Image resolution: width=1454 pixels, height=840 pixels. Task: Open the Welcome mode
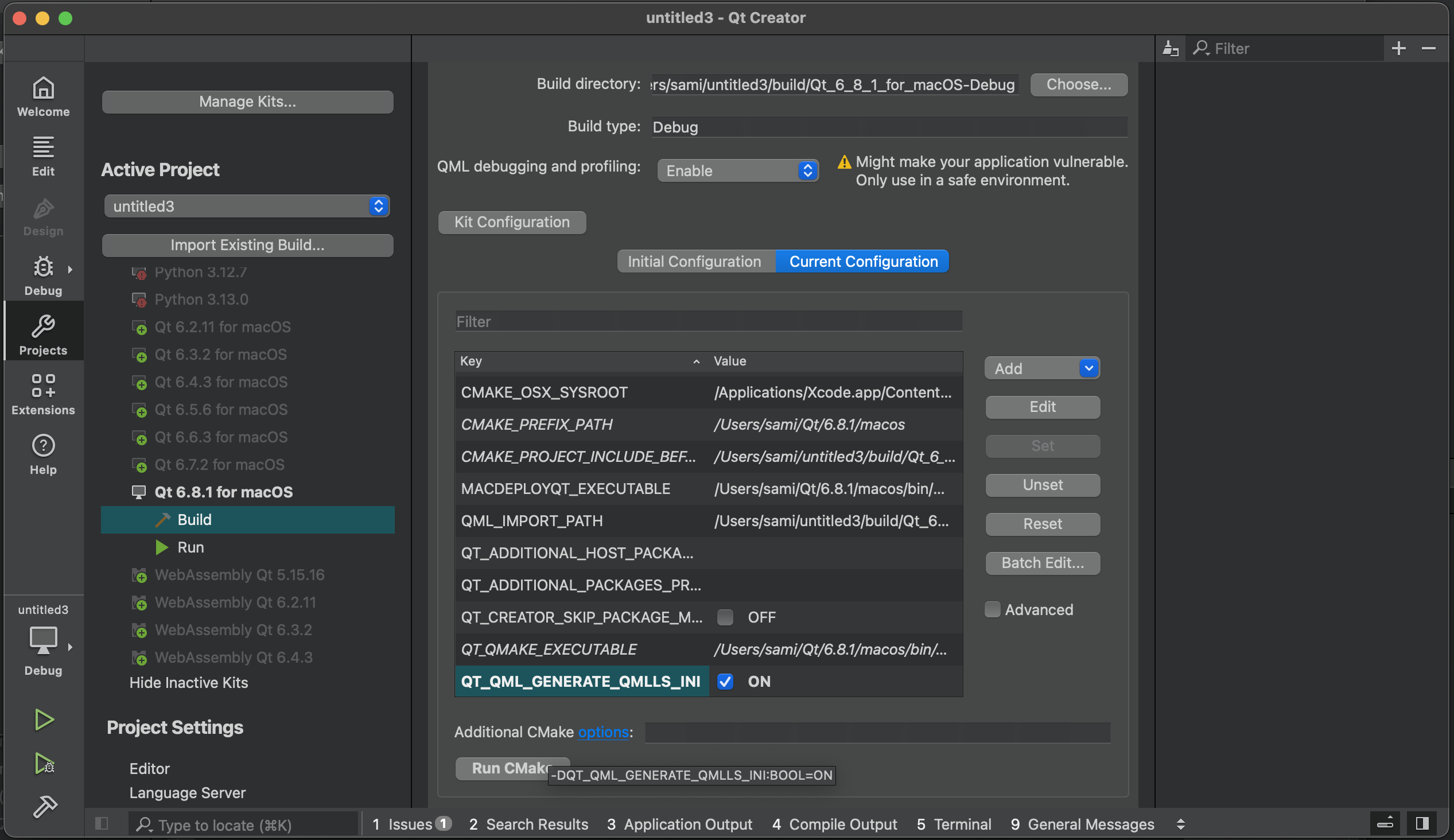43,96
